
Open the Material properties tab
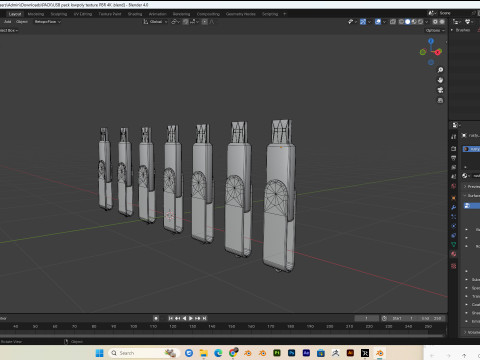point(453,254)
